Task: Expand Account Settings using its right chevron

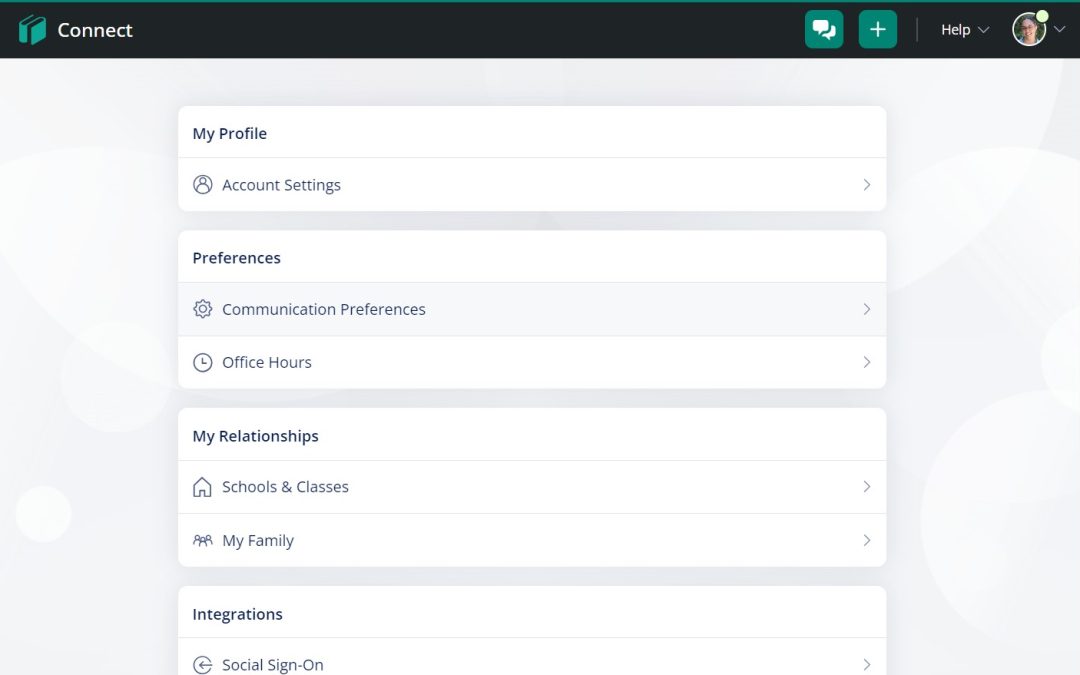Action: click(x=866, y=185)
